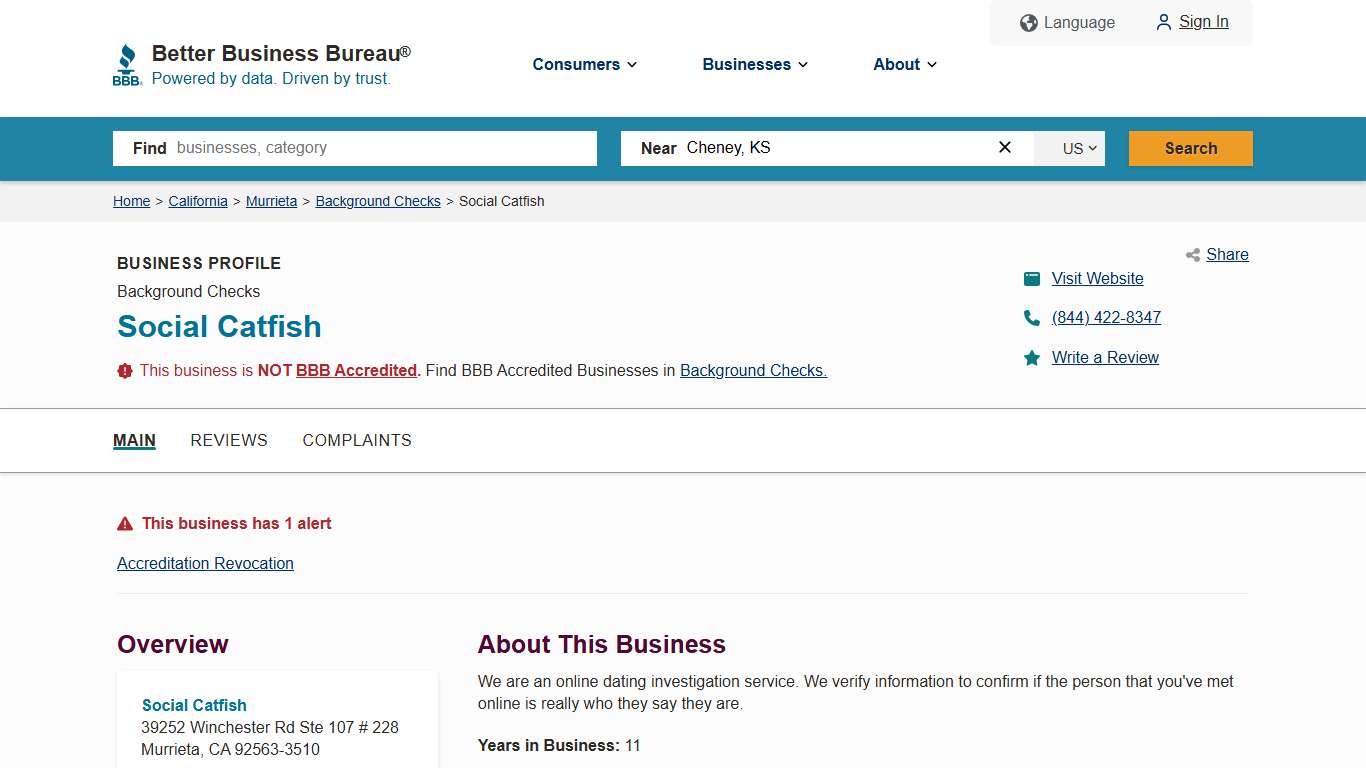Viewport: 1366px width, 768px height.
Task: Click the Sign In person icon
Action: click(1163, 22)
